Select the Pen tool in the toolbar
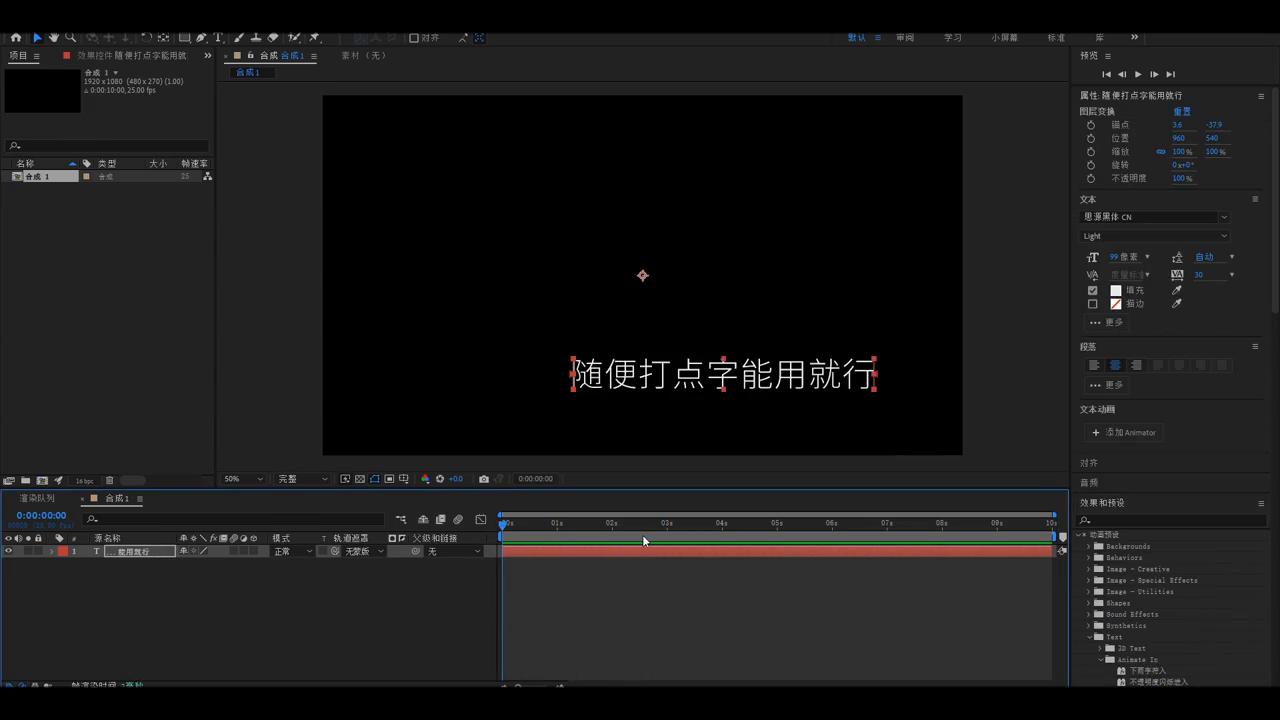 [x=200, y=37]
